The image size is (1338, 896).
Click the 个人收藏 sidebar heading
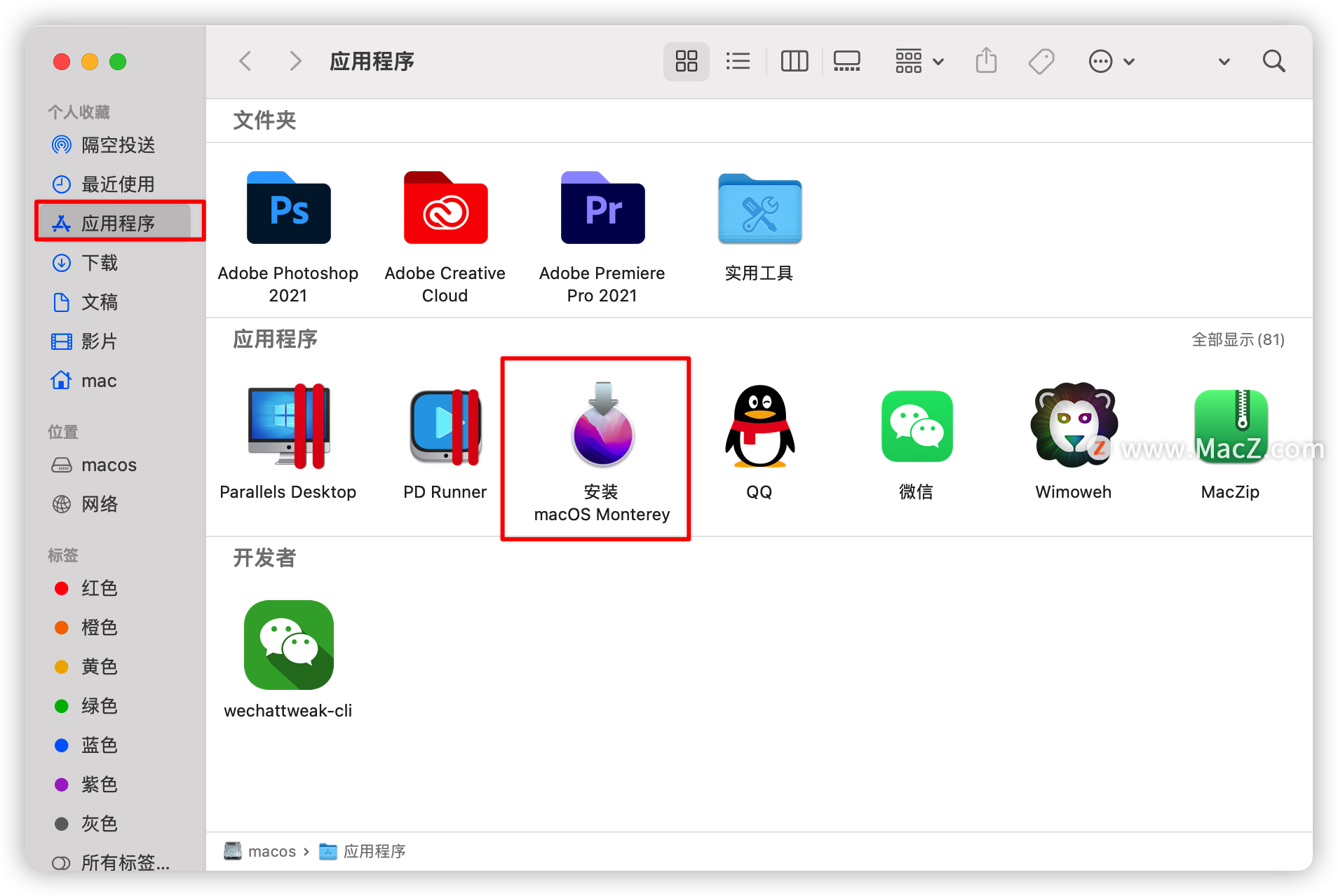79,112
